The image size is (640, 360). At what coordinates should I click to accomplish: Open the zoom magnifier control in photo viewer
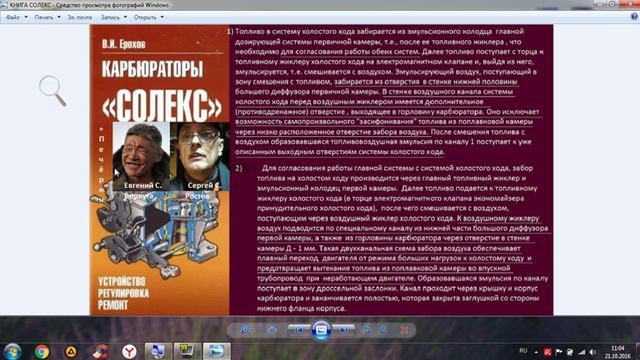click(x=246, y=330)
